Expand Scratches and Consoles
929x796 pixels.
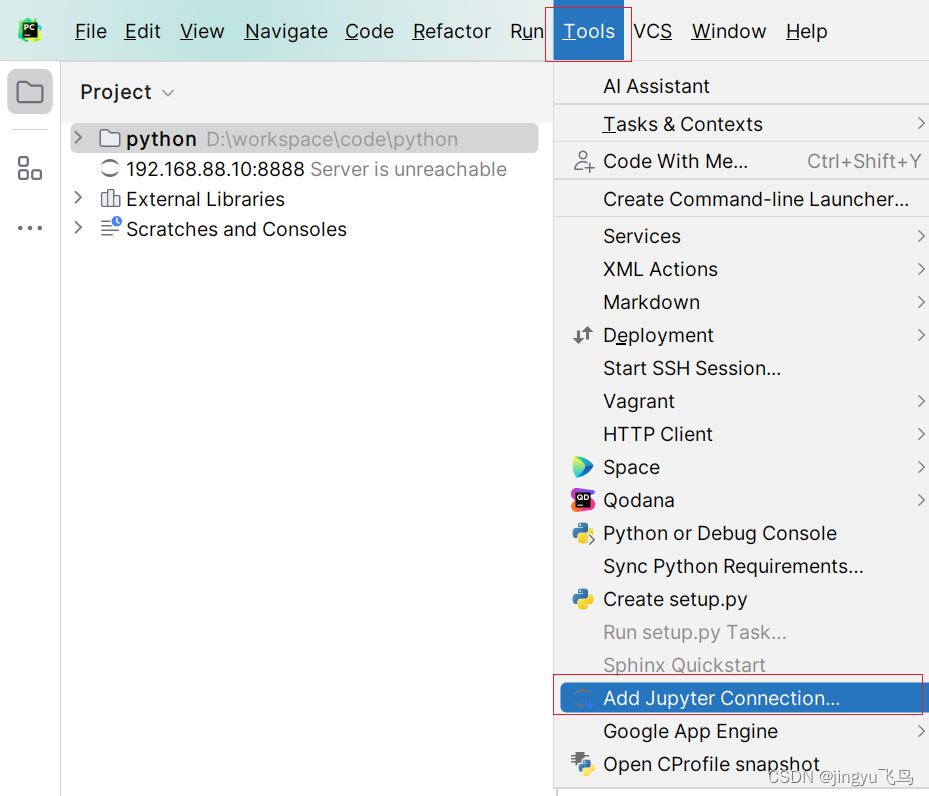[x=78, y=229]
